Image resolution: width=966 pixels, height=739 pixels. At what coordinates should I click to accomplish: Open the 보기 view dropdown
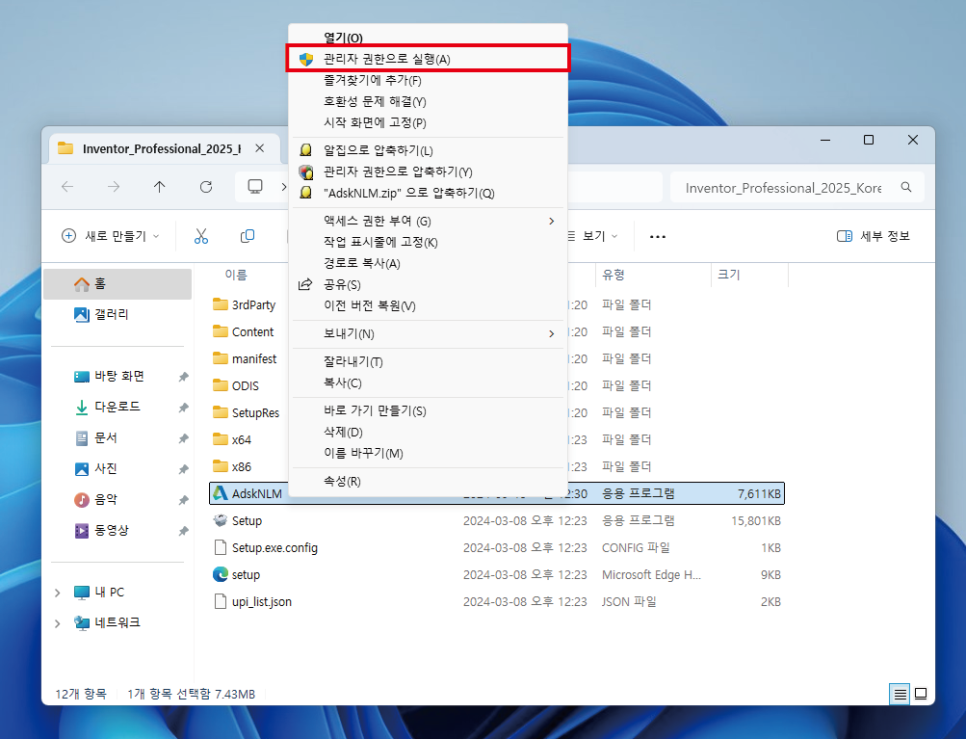point(593,236)
